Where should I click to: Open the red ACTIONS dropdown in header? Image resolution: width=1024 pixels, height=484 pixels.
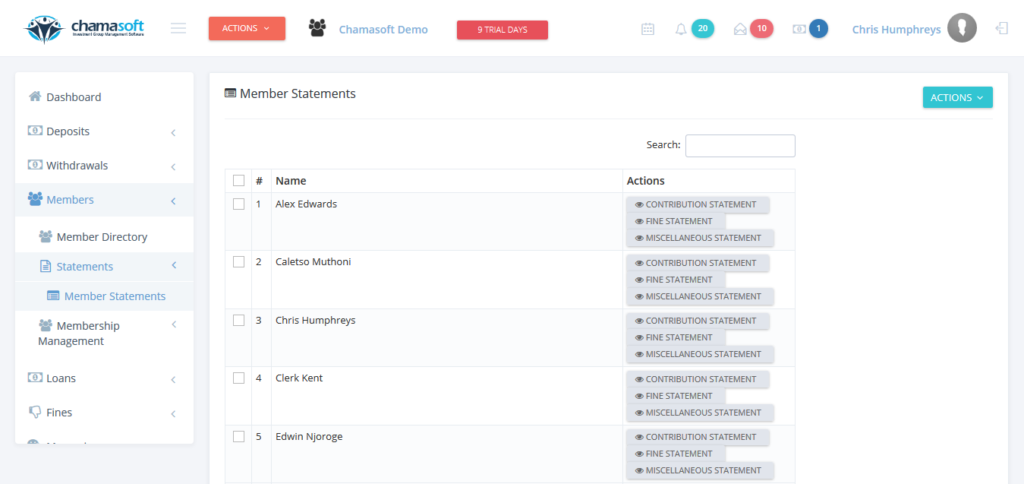pyautogui.click(x=247, y=29)
